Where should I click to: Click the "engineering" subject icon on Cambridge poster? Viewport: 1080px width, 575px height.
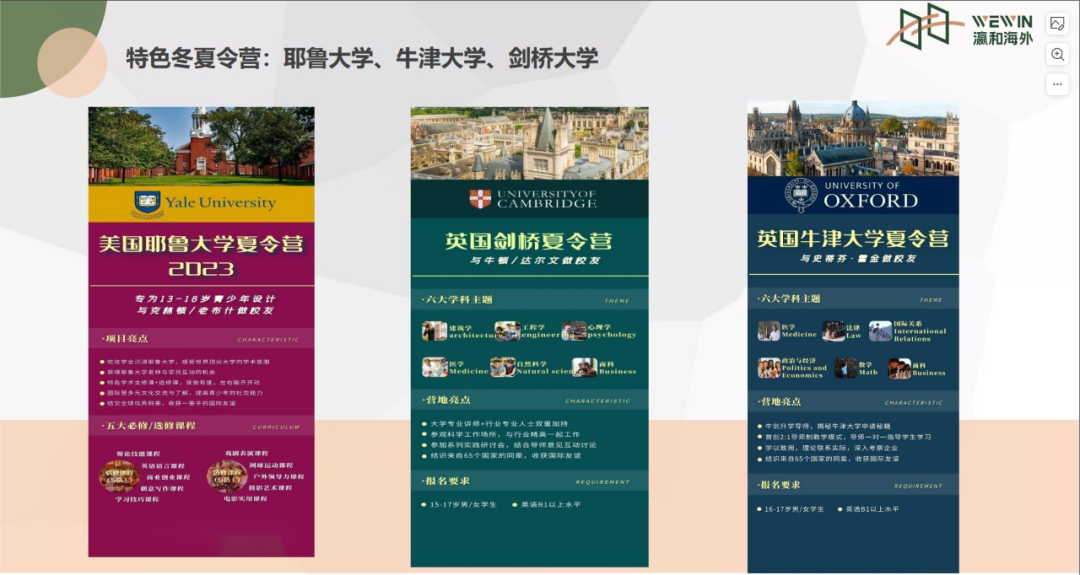507,331
